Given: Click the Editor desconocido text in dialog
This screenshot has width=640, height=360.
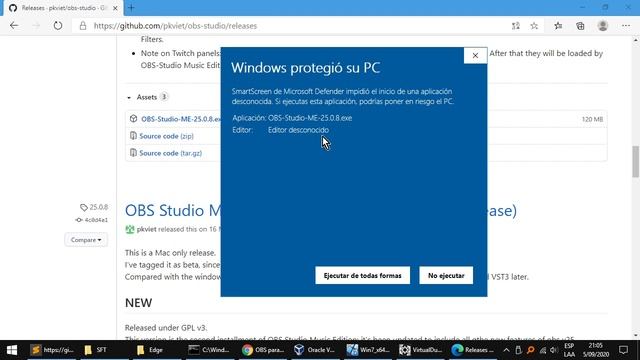Looking at the screenshot, I should pyautogui.click(x=298, y=130).
